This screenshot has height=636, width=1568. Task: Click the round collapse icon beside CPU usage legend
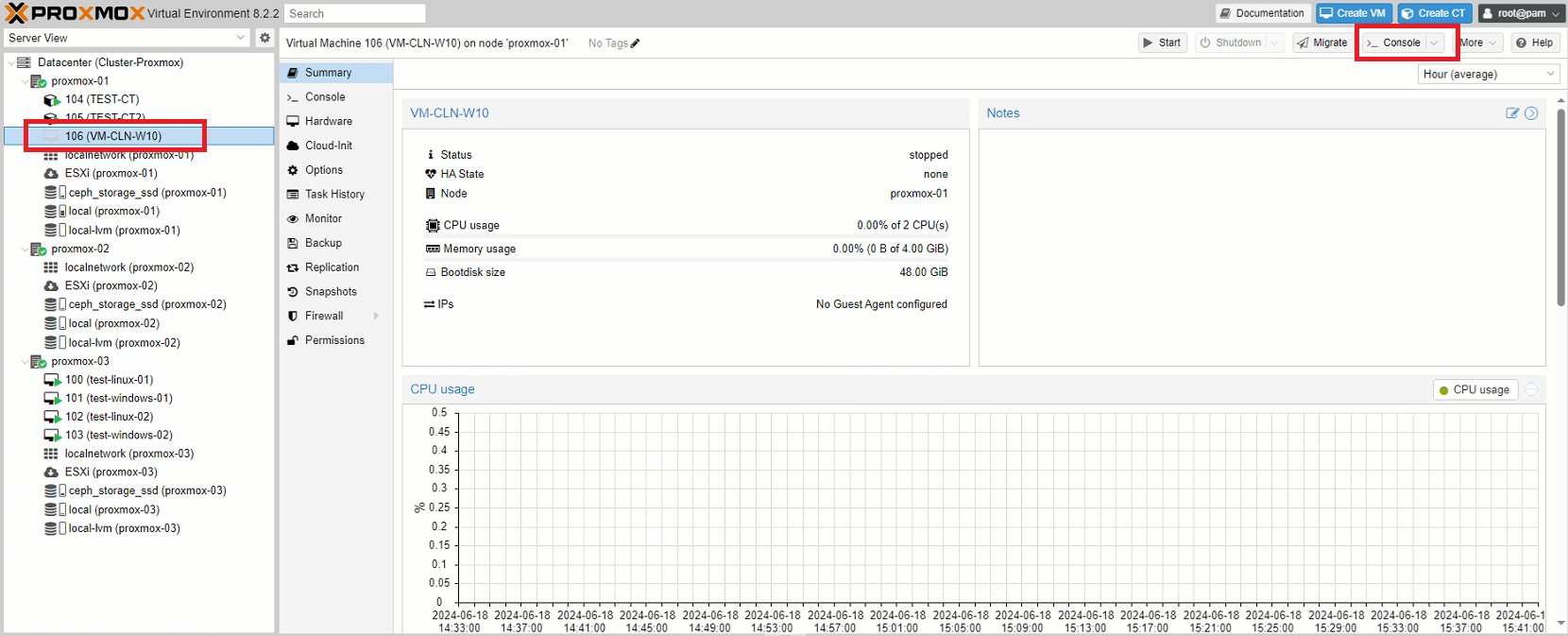1531,389
